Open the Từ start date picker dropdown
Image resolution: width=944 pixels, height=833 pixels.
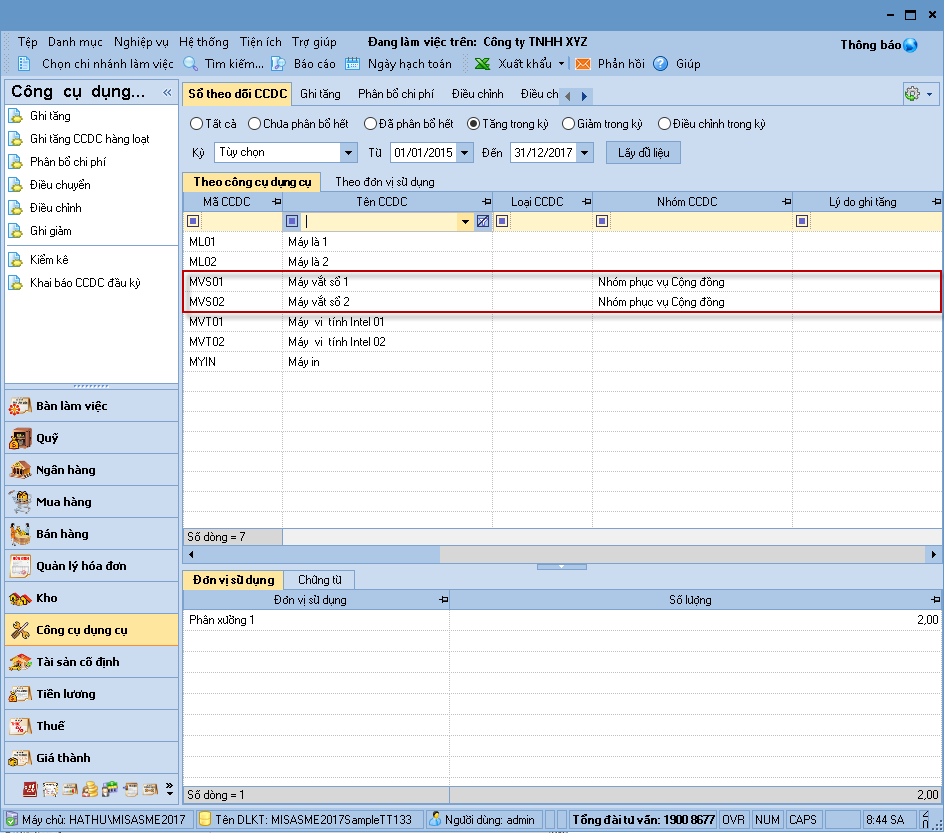point(465,153)
